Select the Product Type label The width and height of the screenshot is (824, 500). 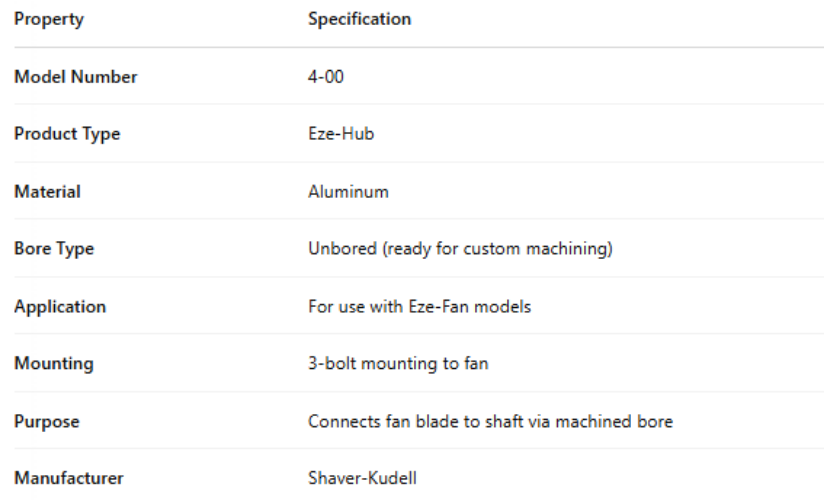point(67,134)
